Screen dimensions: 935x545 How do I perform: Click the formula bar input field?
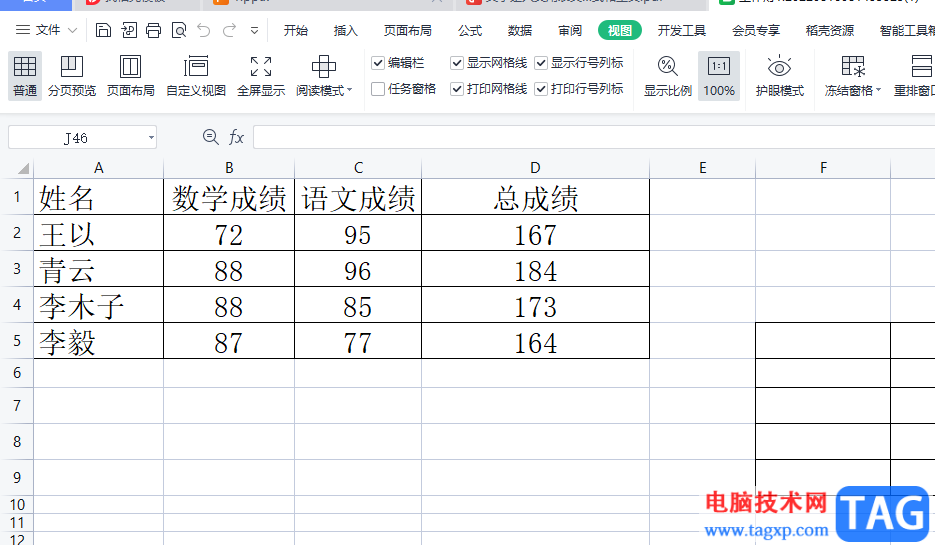(x=594, y=137)
